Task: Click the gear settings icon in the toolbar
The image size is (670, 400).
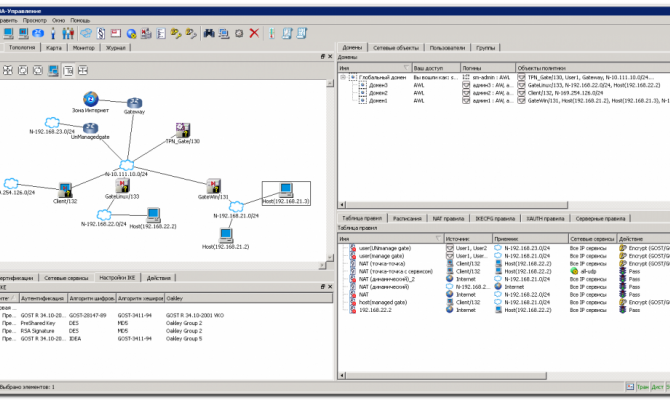Action: click(x=239, y=33)
